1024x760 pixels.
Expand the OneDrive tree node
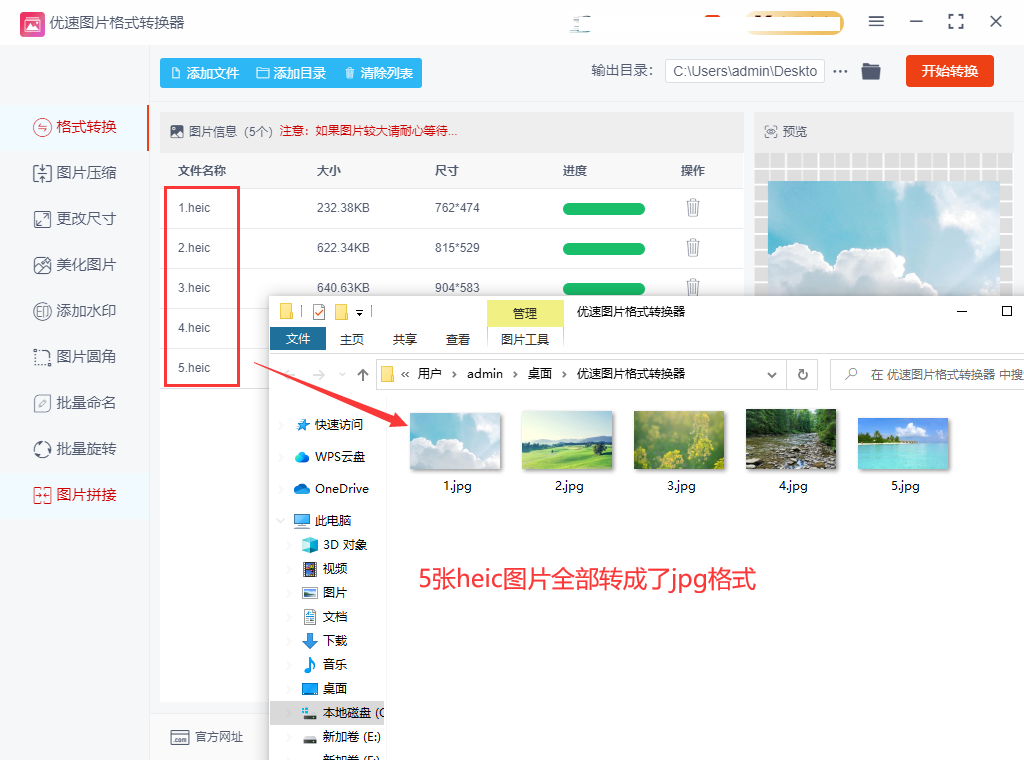(x=281, y=489)
